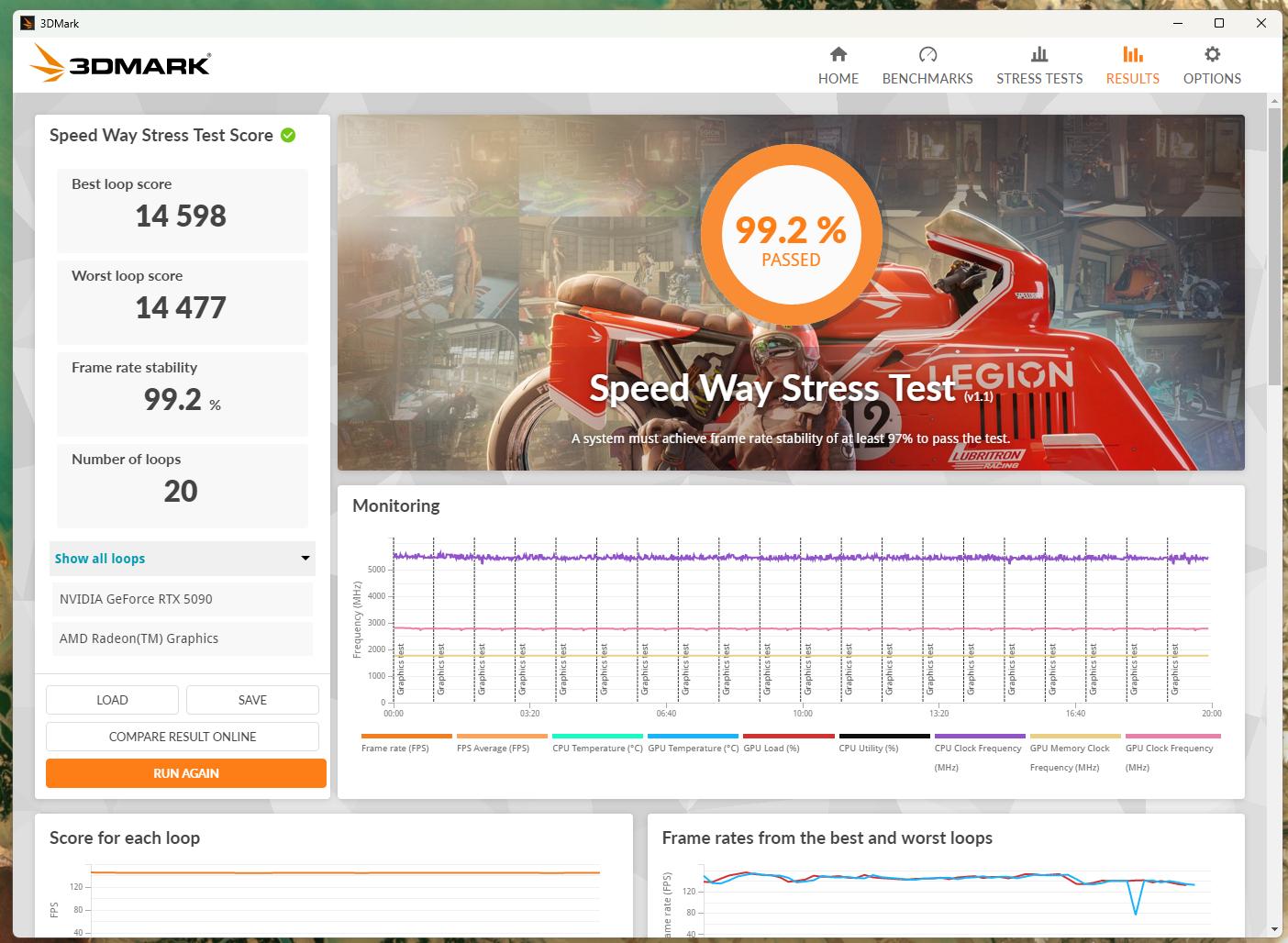Maximize the 3DMark window
Viewport: 1288px width, 943px height.
pos(1219,23)
